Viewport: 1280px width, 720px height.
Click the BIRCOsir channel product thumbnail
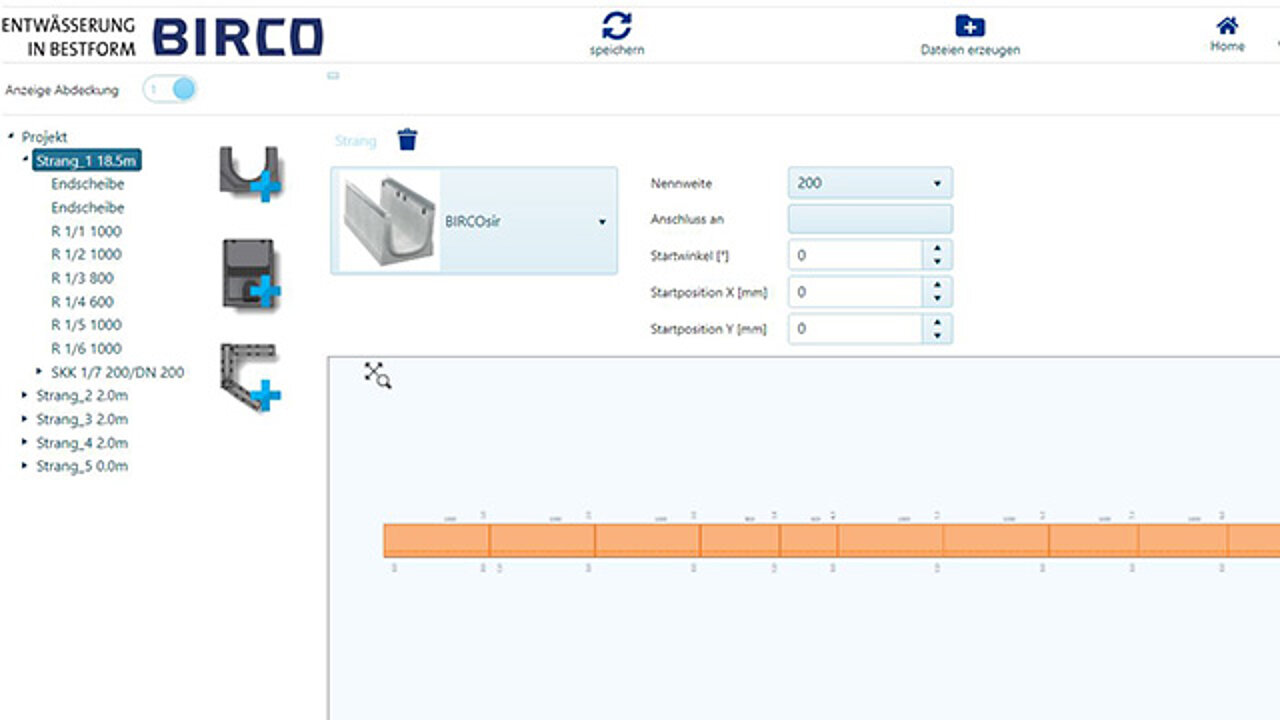[x=389, y=221]
